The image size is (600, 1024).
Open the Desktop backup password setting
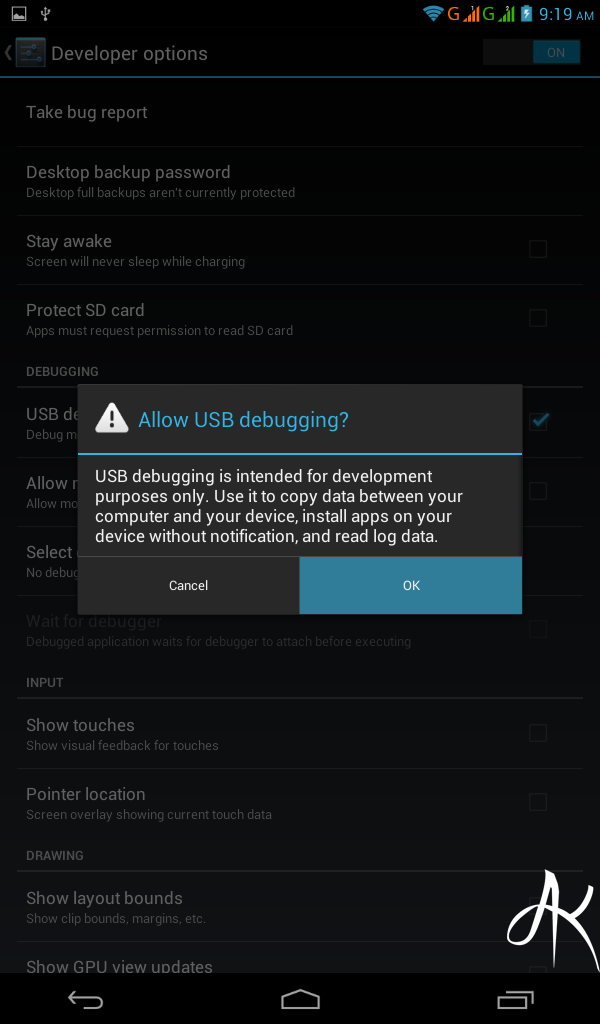click(x=300, y=182)
